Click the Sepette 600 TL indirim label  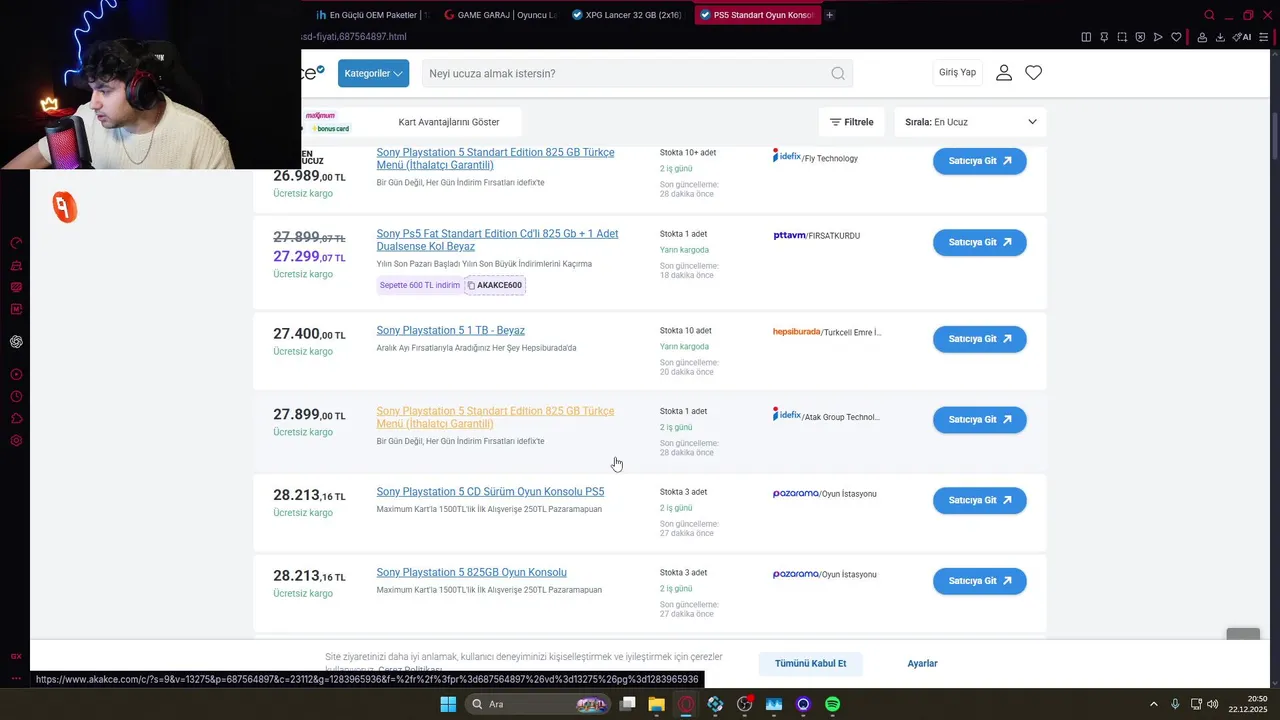pyautogui.click(x=420, y=285)
